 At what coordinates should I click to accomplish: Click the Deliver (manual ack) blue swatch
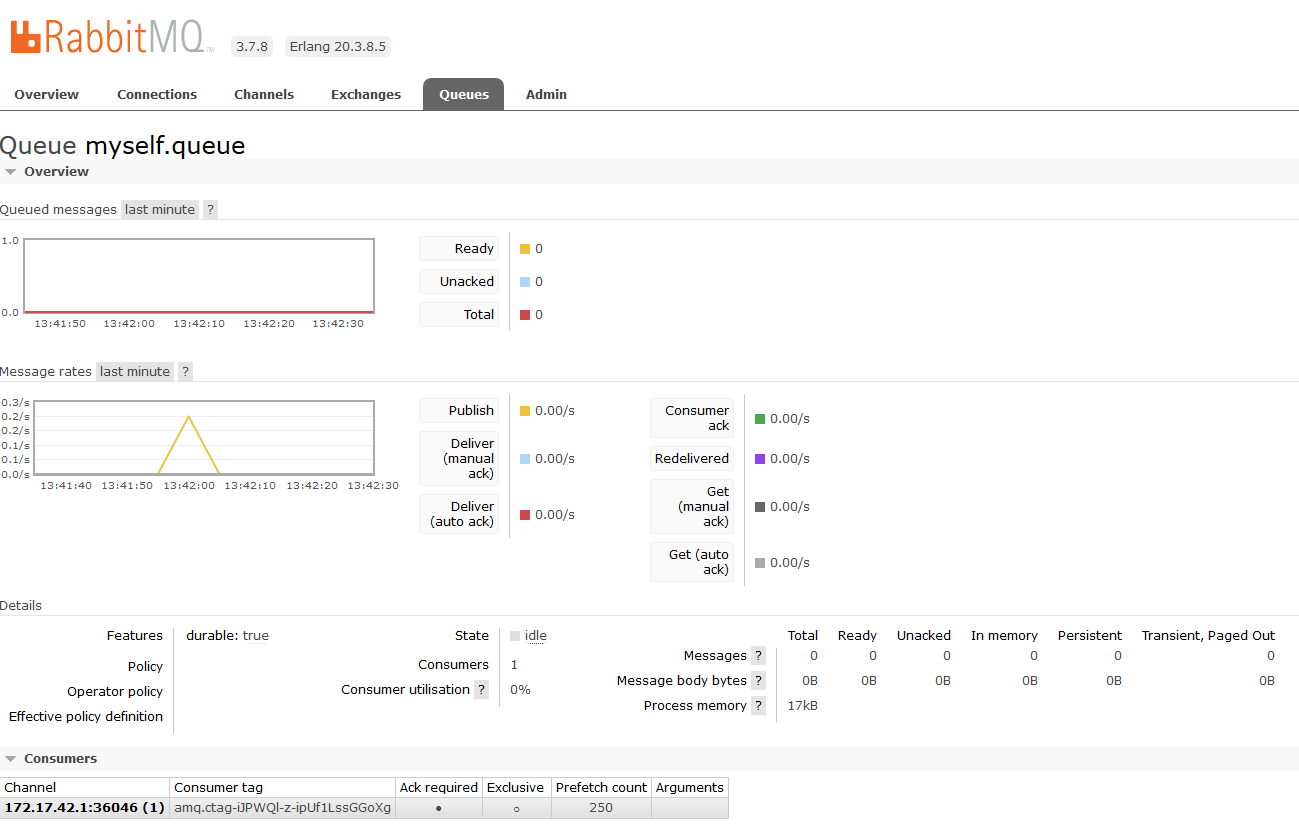(x=525, y=459)
